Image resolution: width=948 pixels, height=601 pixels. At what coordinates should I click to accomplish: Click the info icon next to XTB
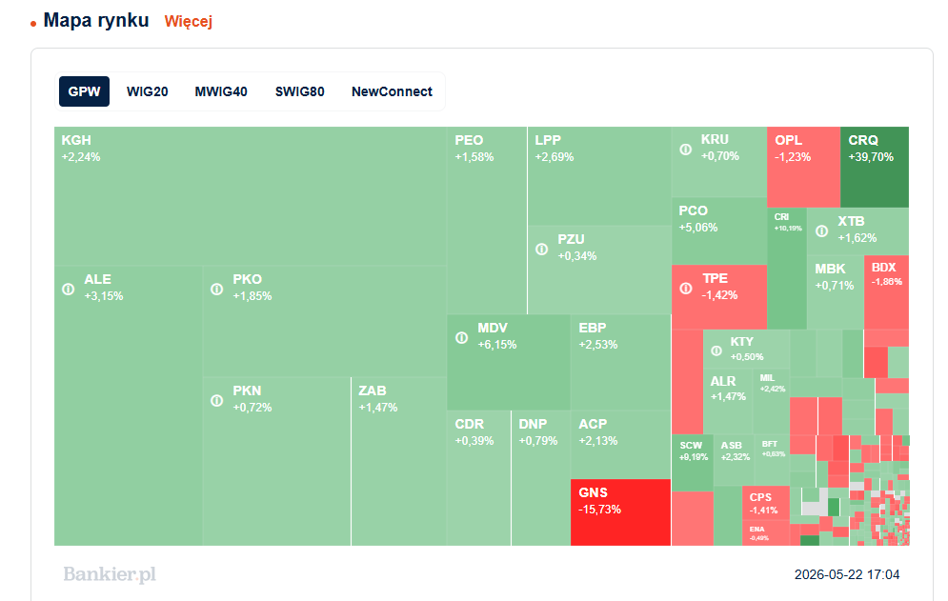click(822, 231)
